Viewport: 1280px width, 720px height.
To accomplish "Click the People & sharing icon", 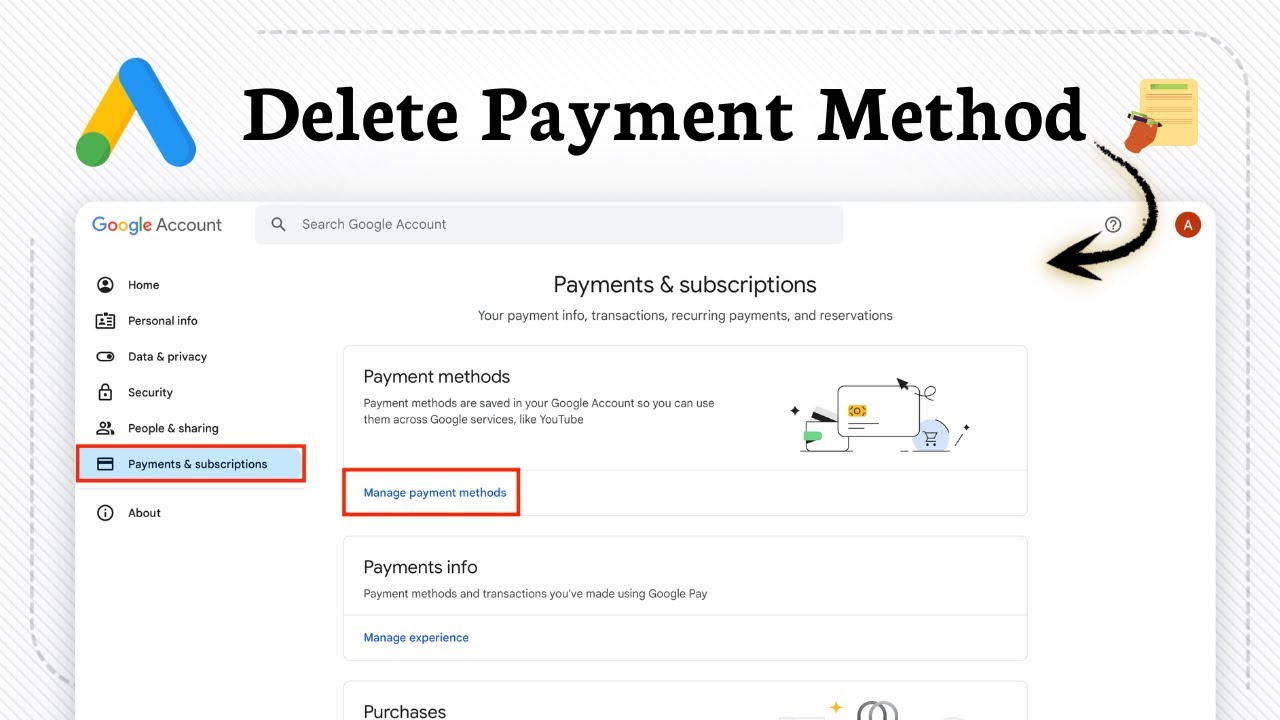I will coord(105,428).
